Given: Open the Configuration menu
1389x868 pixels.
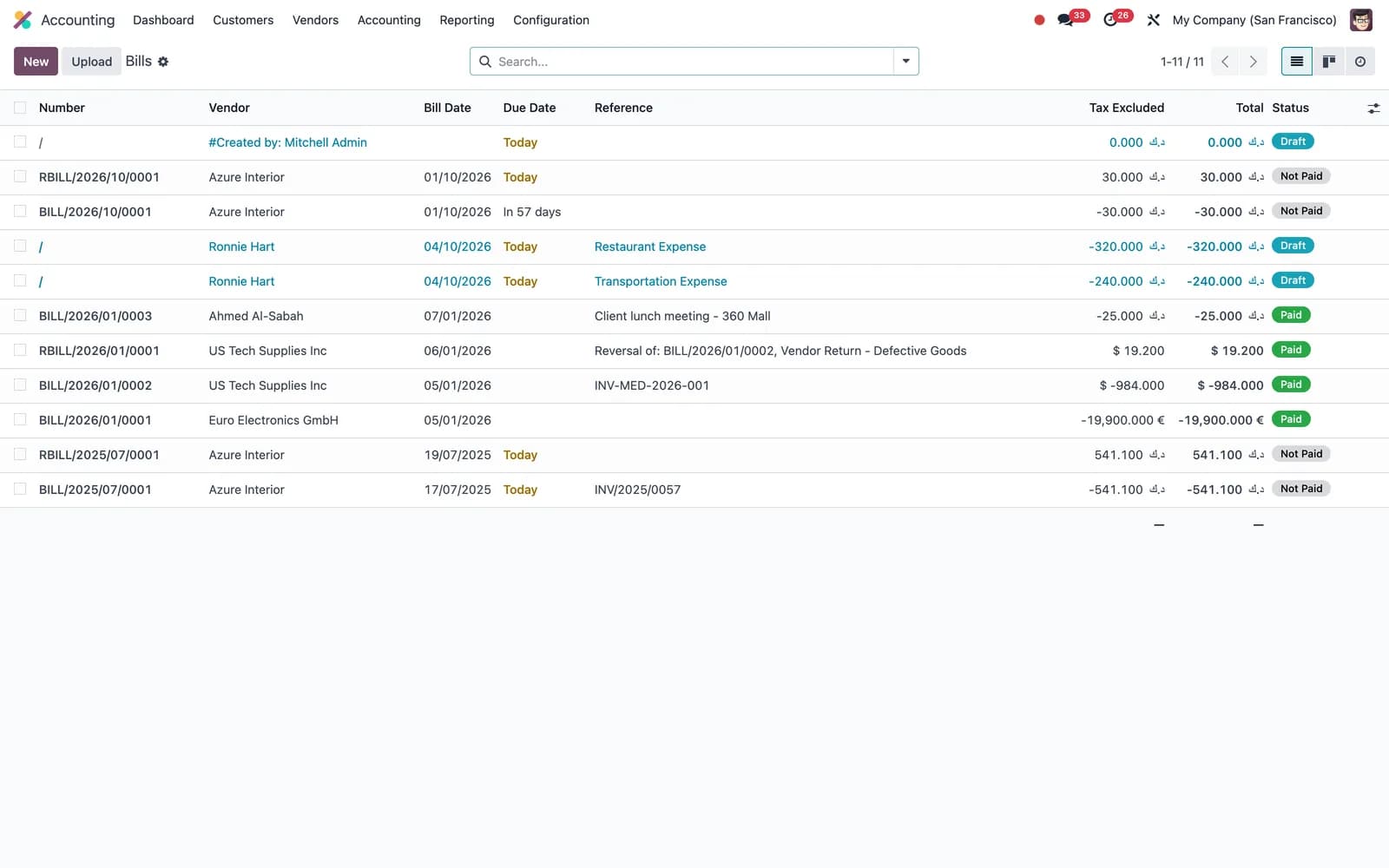Looking at the screenshot, I should pyautogui.click(x=551, y=20).
